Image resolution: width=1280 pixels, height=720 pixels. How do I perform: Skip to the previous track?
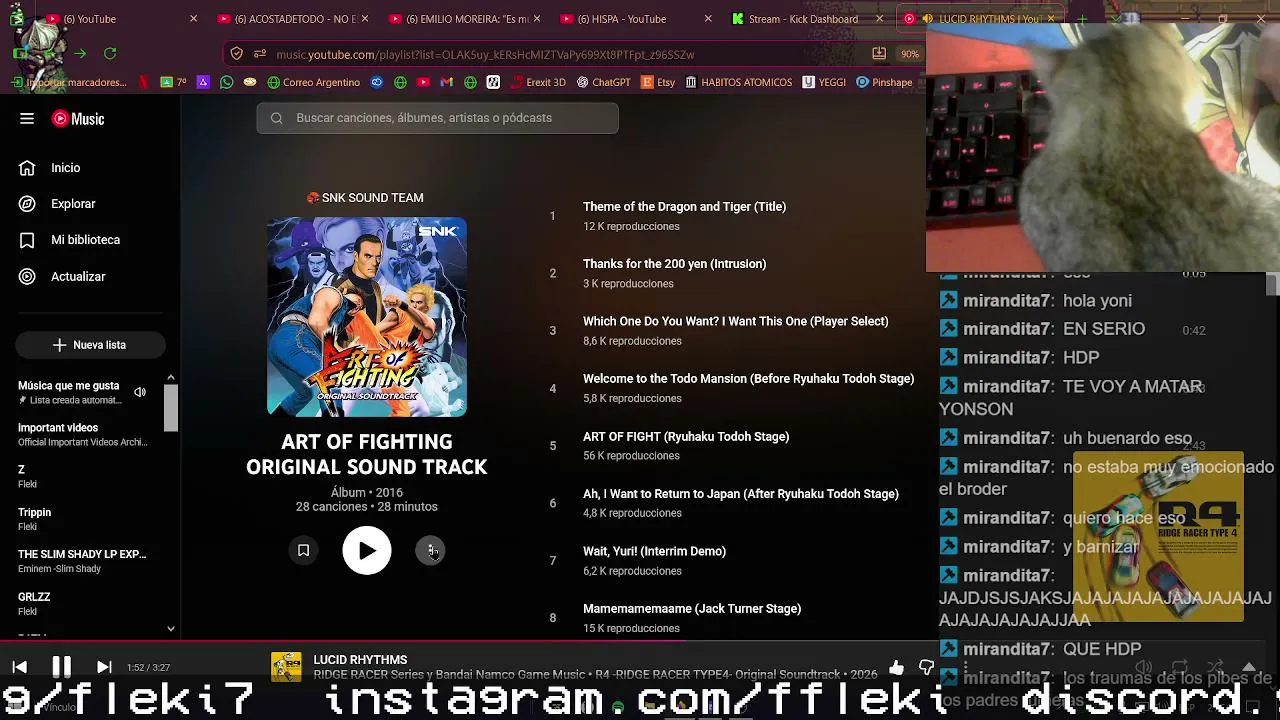coord(19,667)
